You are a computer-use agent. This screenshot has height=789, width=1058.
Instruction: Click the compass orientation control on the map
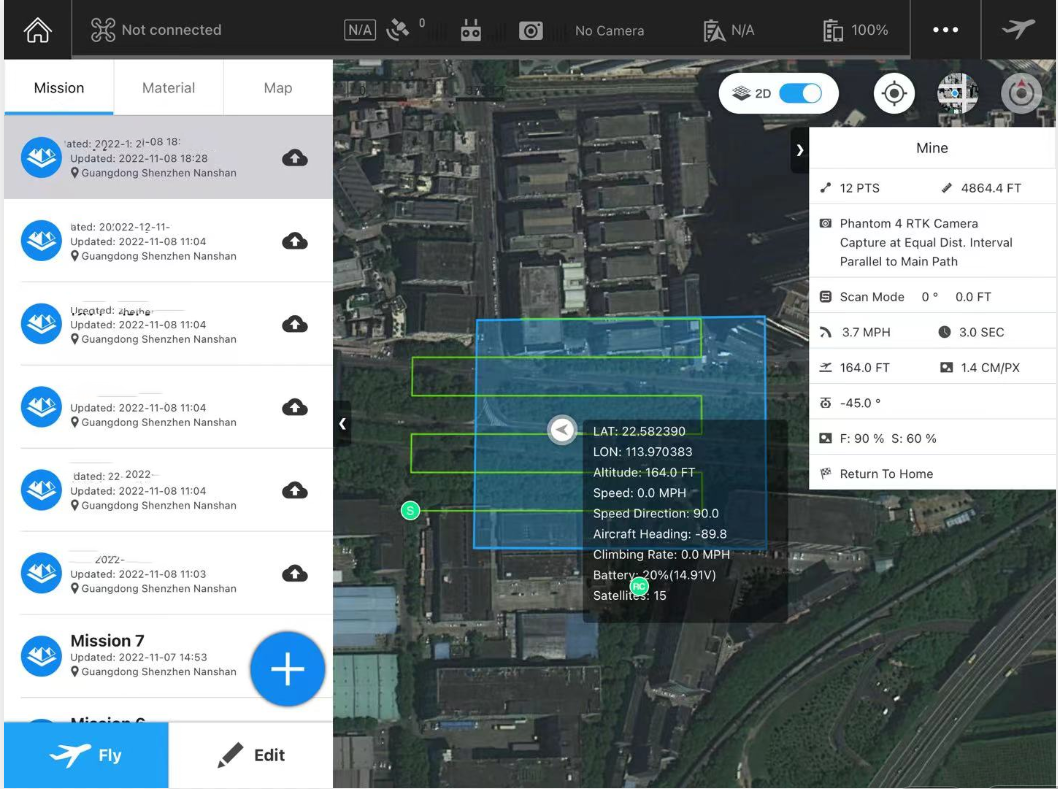pos(1021,93)
